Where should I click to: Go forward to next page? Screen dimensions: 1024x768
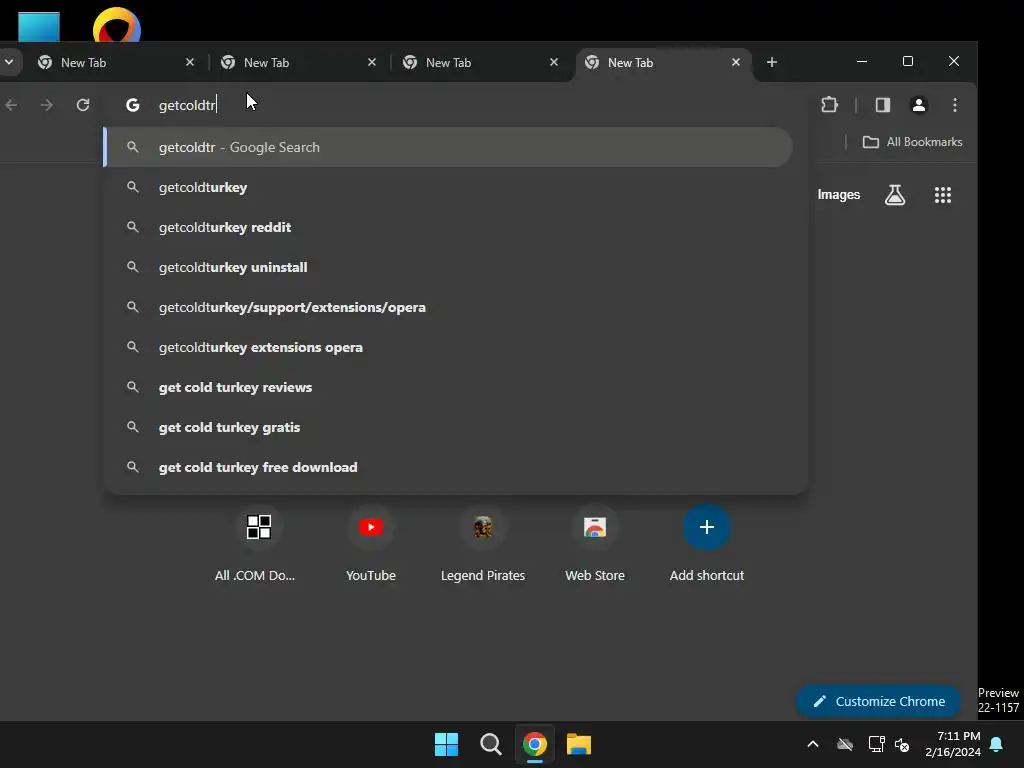46,105
